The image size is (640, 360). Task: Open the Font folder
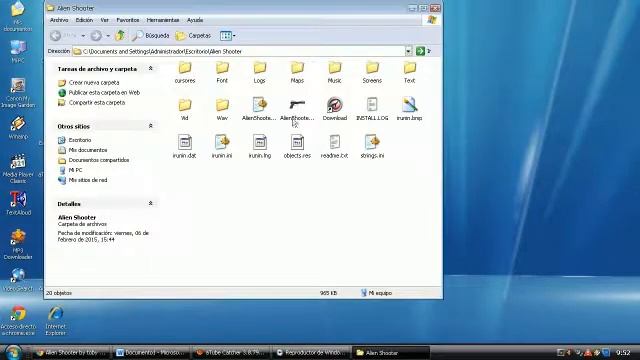(x=222, y=72)
